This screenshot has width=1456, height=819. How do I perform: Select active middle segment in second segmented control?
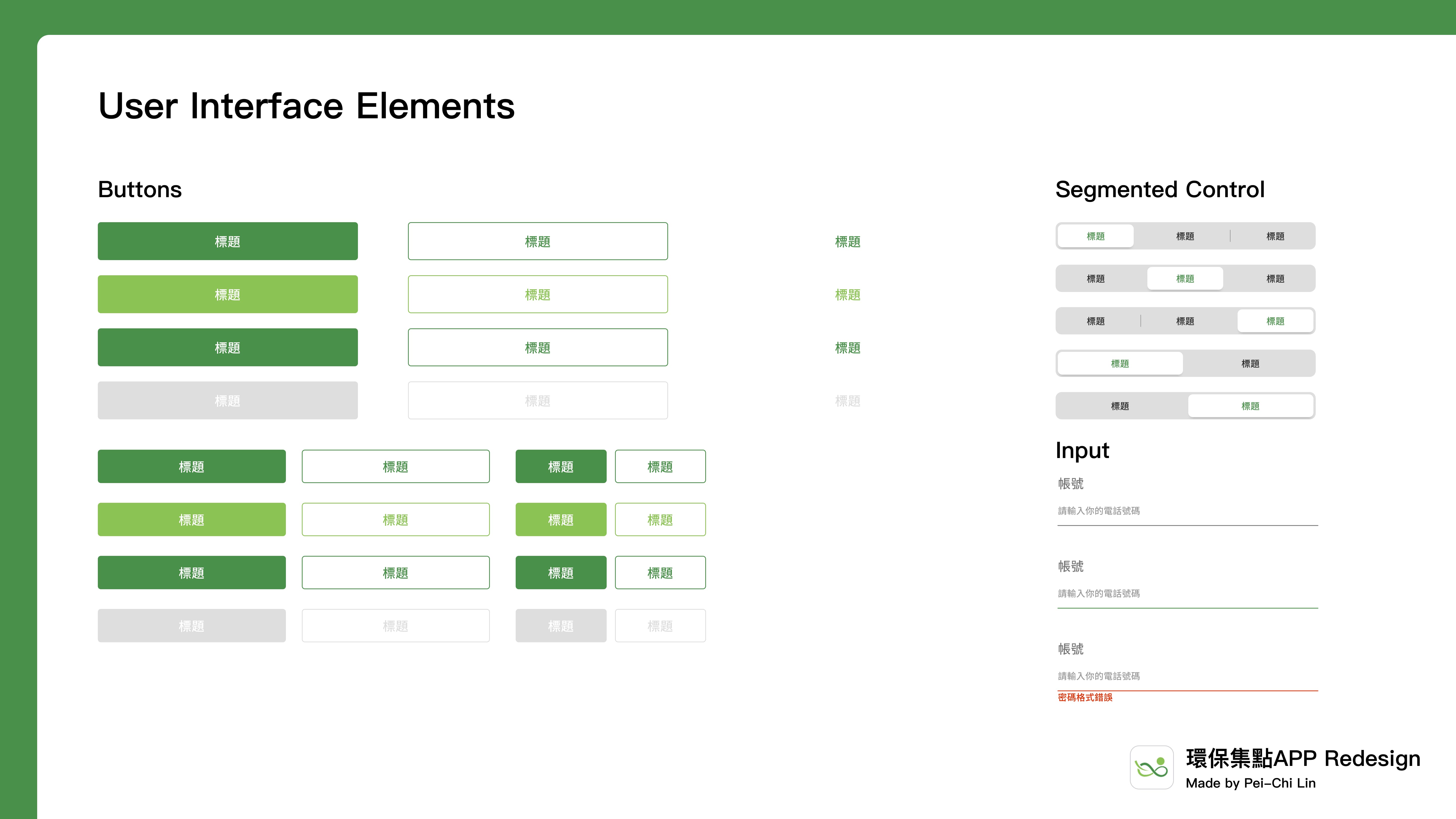point(1185,279)
